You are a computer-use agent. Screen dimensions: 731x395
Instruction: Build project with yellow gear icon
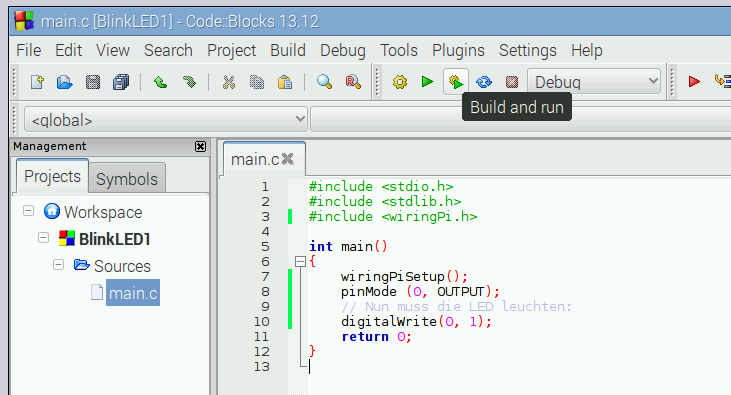coord(400,83)
